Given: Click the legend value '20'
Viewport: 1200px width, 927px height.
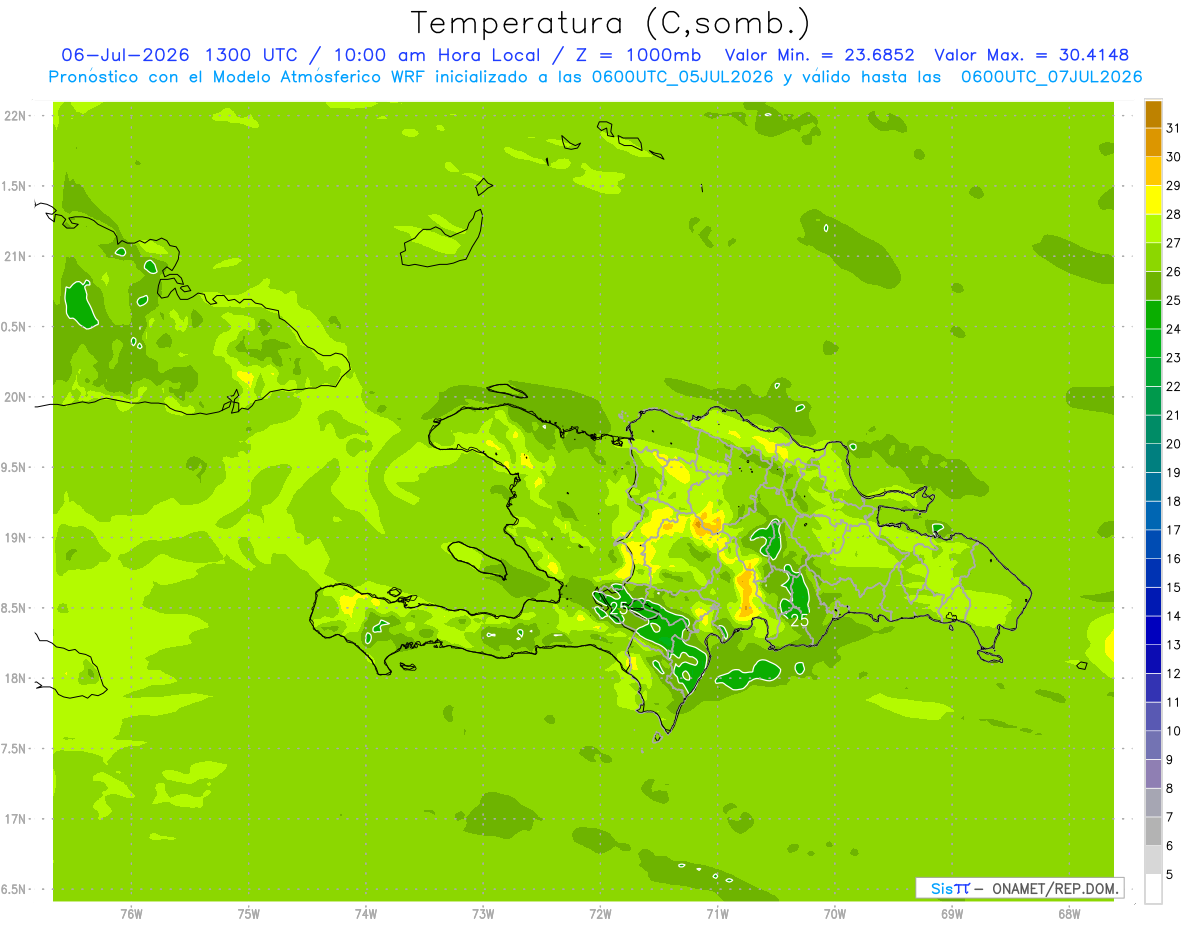Looking at the screenshot, I should 1174,443.
